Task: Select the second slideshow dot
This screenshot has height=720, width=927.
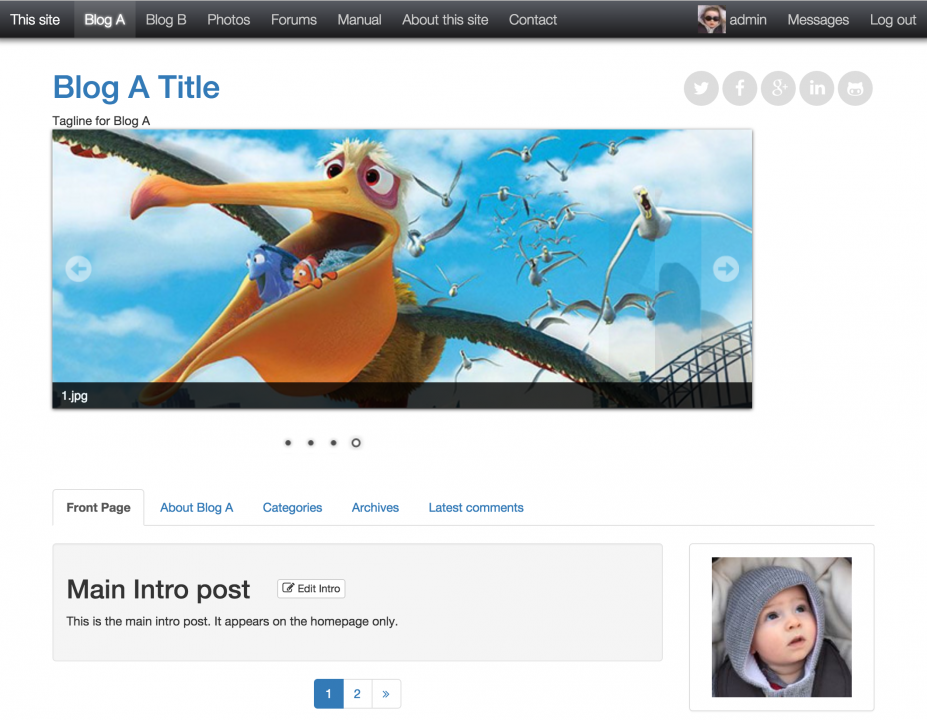Action: (310, 443)
